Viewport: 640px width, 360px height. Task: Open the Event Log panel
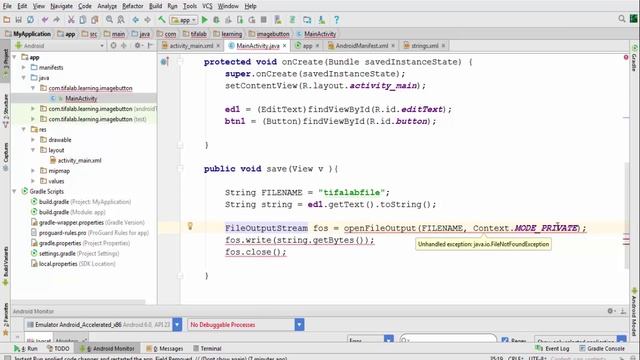(552, 349)
